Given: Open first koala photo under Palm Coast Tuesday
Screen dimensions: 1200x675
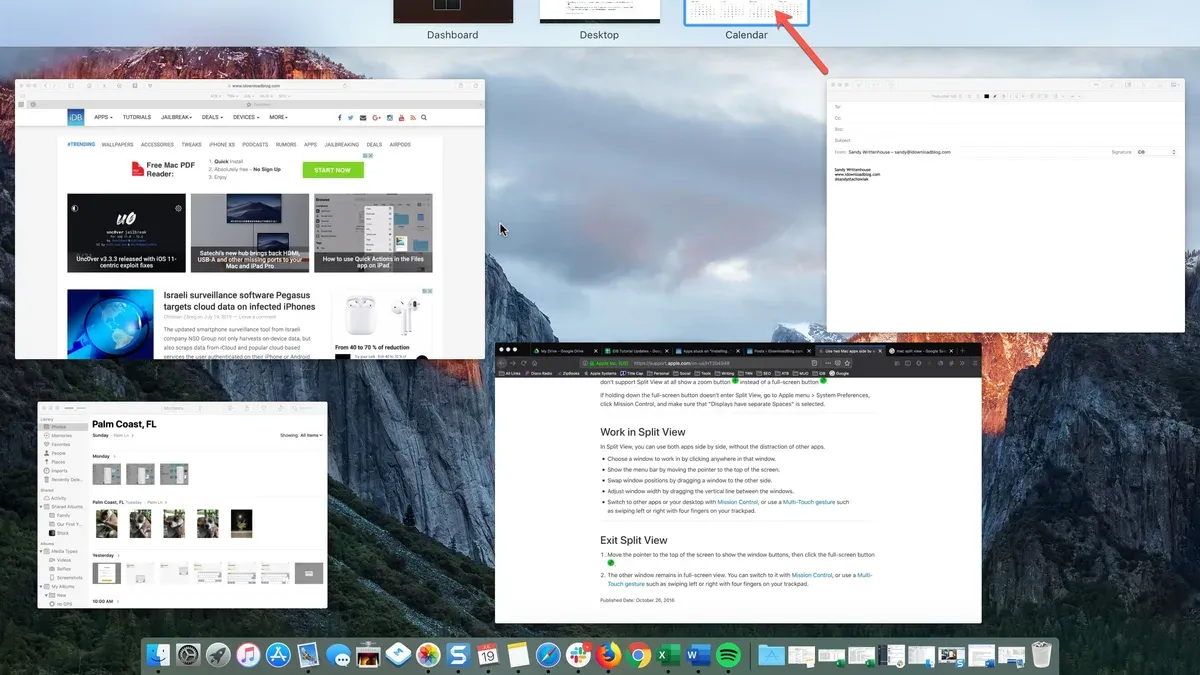Looking at the screenshot, I should point(107,523).
